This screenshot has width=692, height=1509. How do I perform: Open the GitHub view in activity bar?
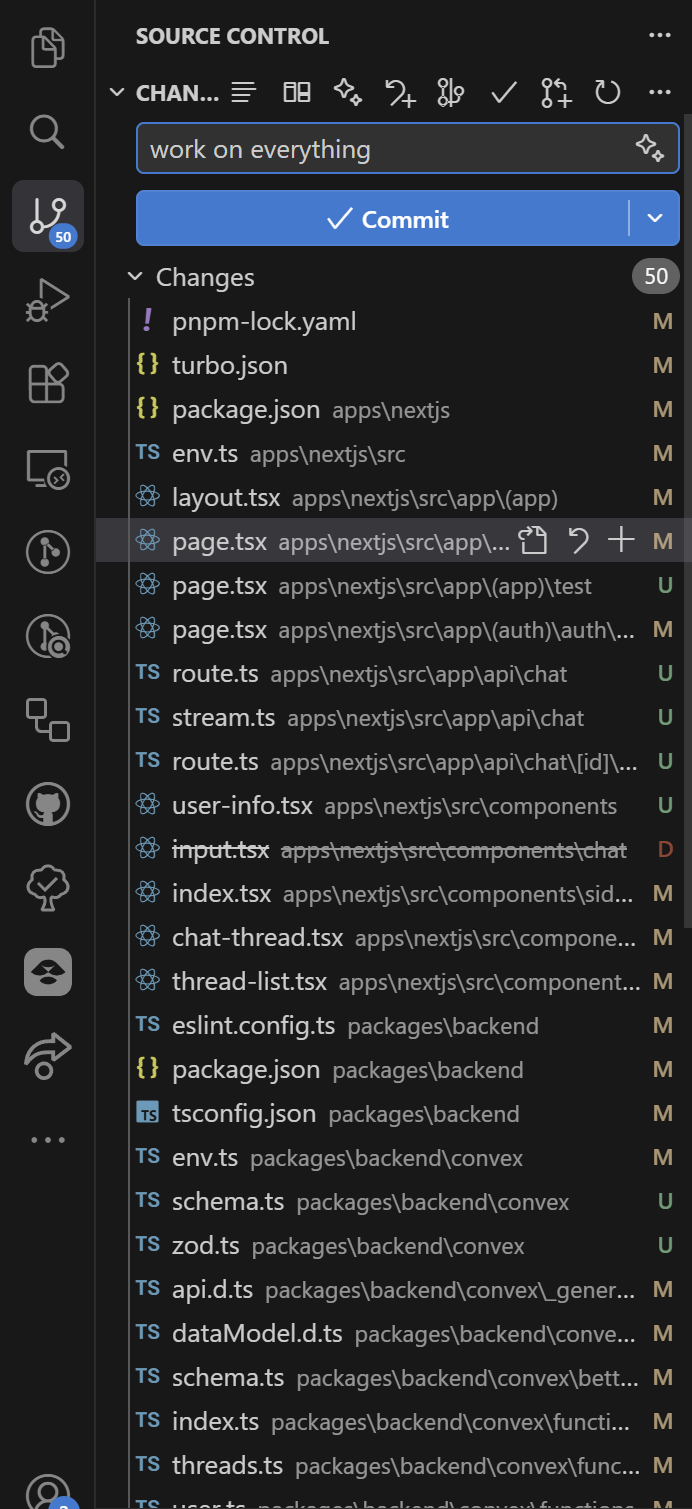pos(47,803)
